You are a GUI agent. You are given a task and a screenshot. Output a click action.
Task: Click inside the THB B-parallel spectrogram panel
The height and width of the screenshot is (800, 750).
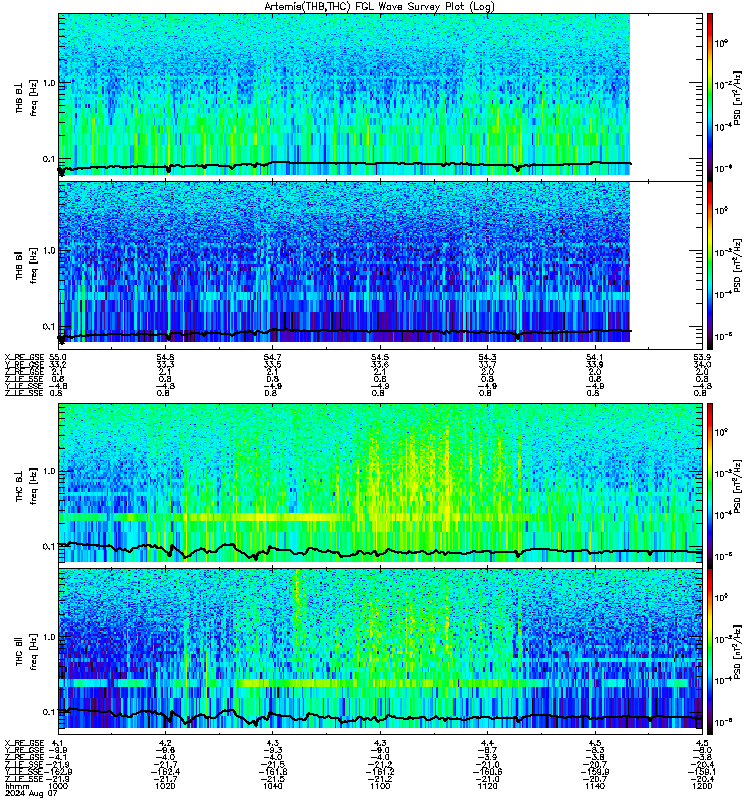point(344,262)
